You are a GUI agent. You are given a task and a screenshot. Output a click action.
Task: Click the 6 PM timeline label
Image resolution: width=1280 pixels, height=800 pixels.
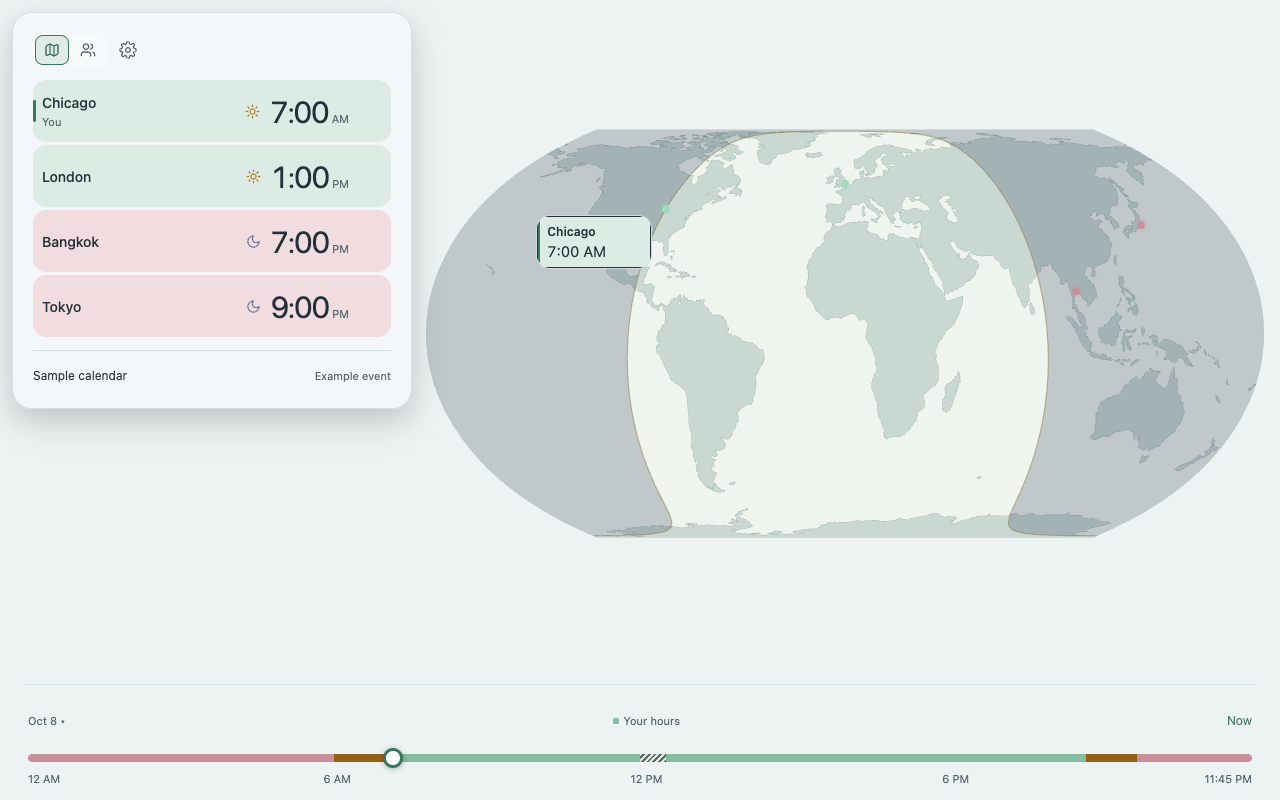click(955, 779)
